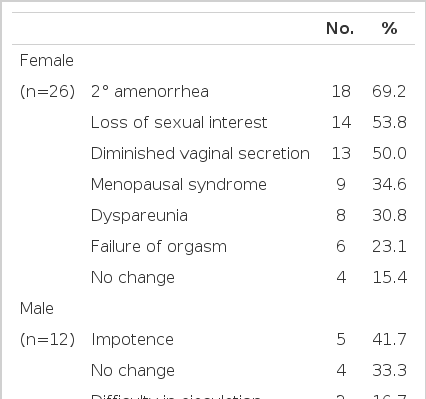Select the Male group label
The image size is (426, 399).
coord(37,308)
